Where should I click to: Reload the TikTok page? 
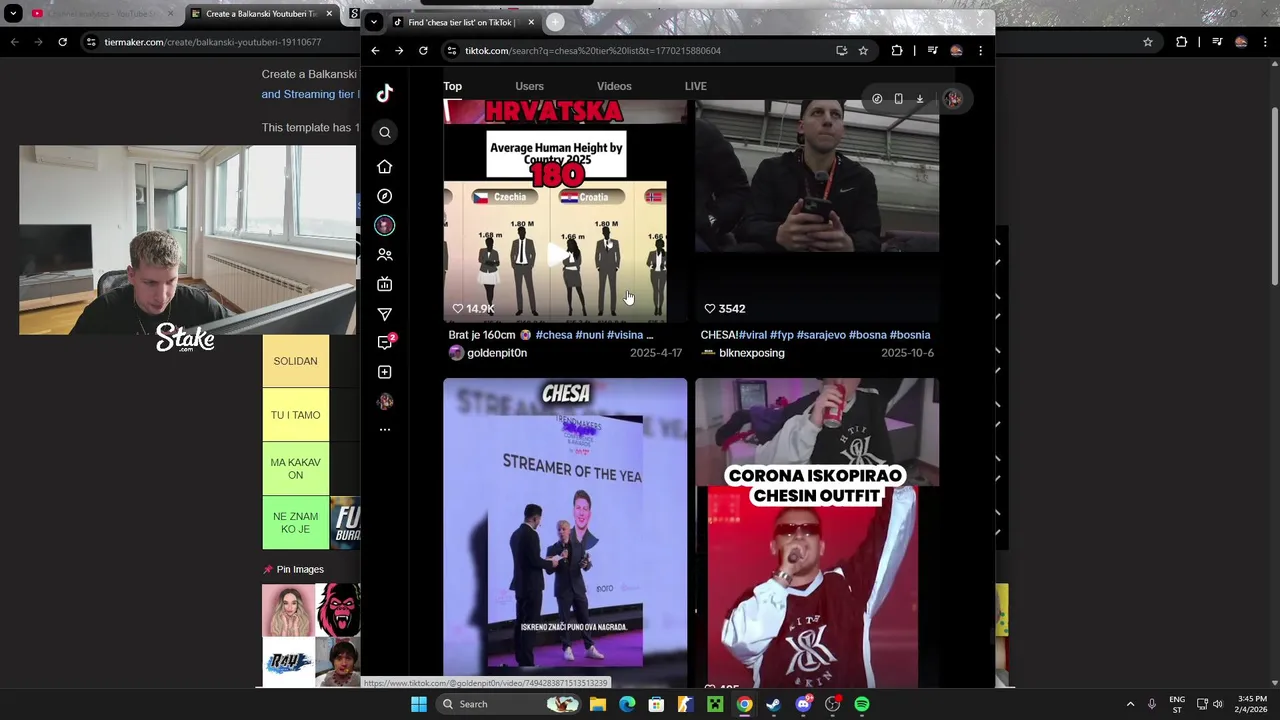point(423,51)
